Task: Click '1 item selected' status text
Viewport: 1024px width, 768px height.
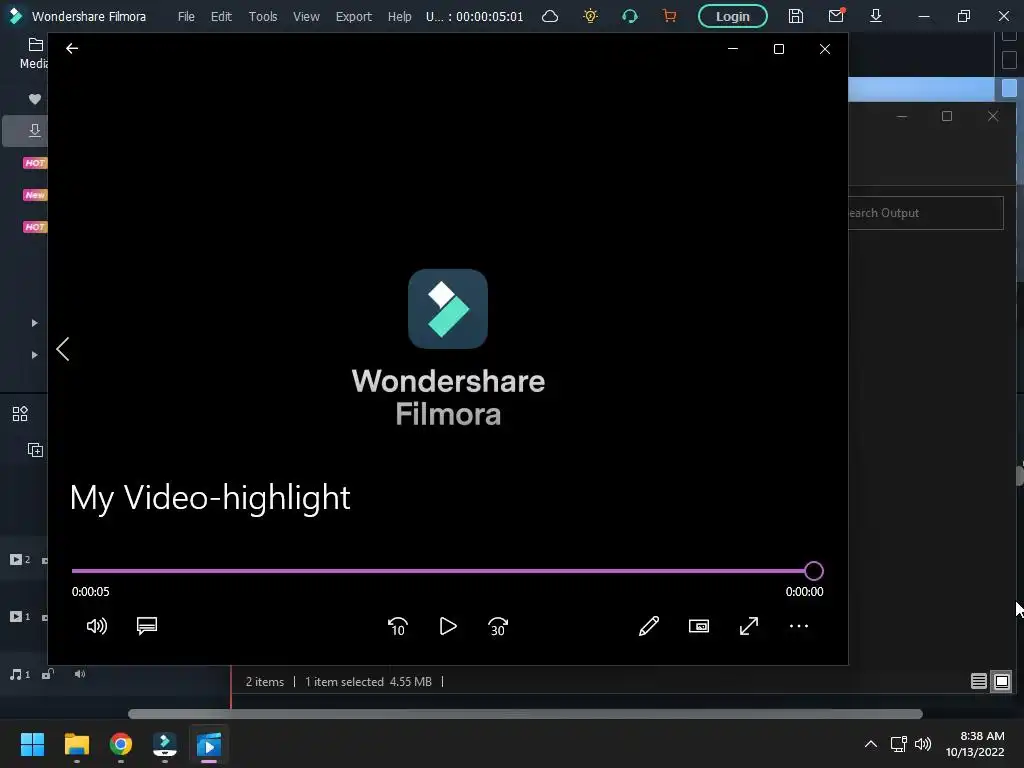Action: [x=344, y=682]
